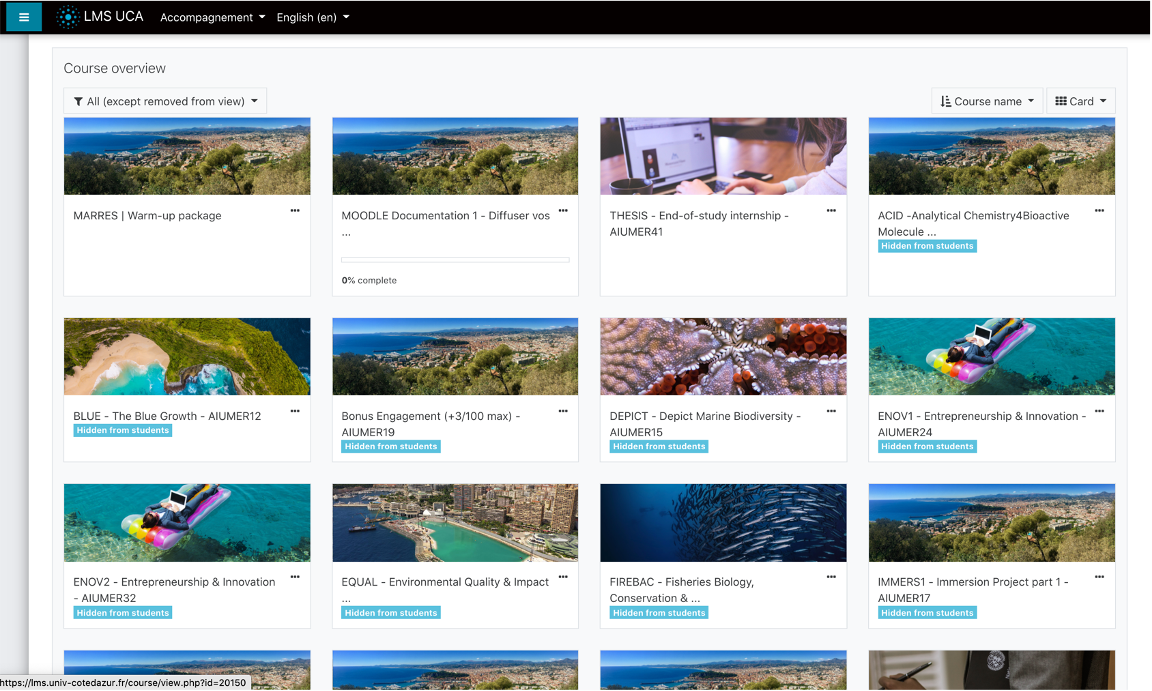Viewport: 1152px width, 691px height.
Task: Open three-dot menu for BLUE The Blue Growth
Action: tap(295, 411)
